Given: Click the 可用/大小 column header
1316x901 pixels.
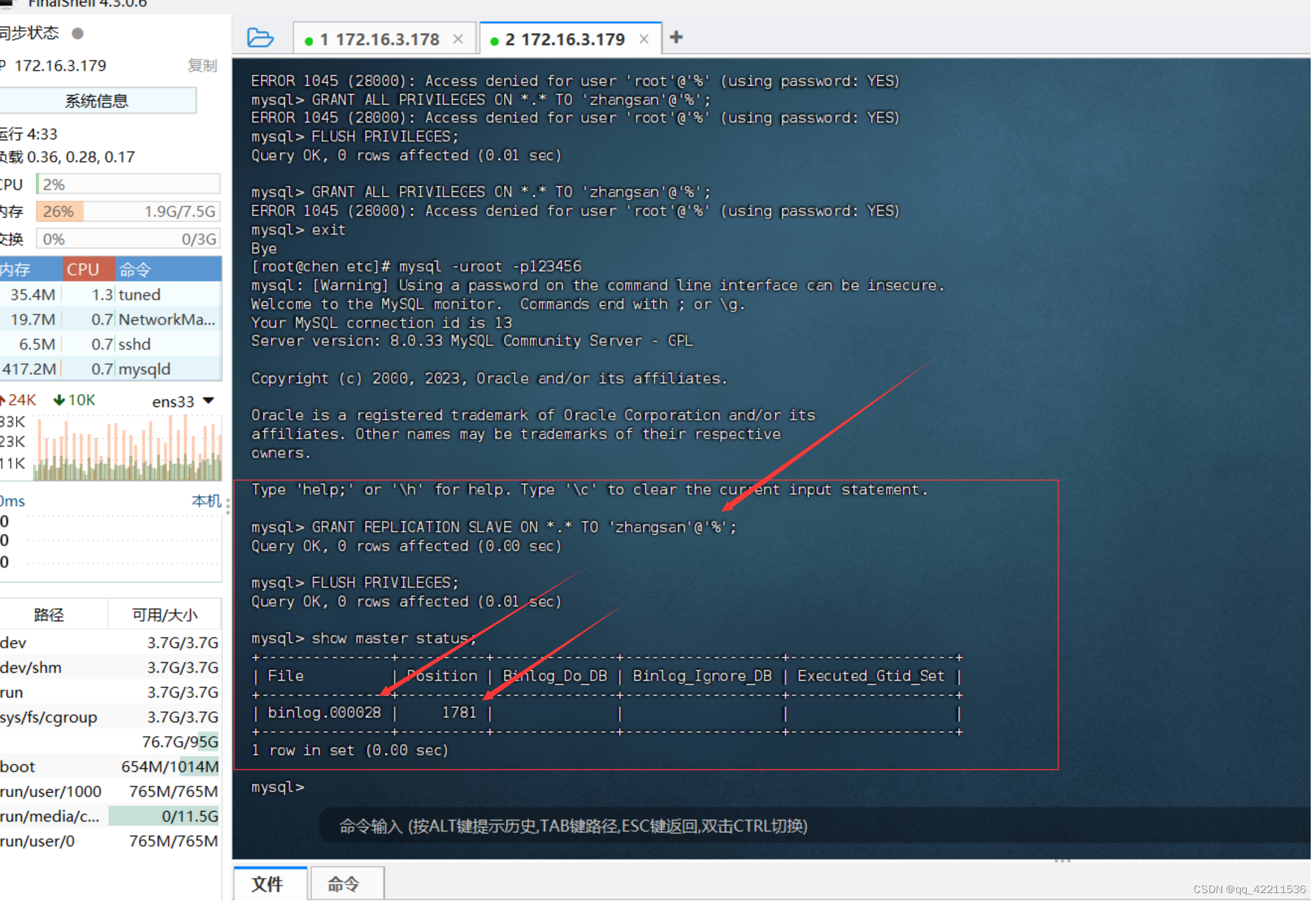Looking at the screenshot, I should point(165,615).
